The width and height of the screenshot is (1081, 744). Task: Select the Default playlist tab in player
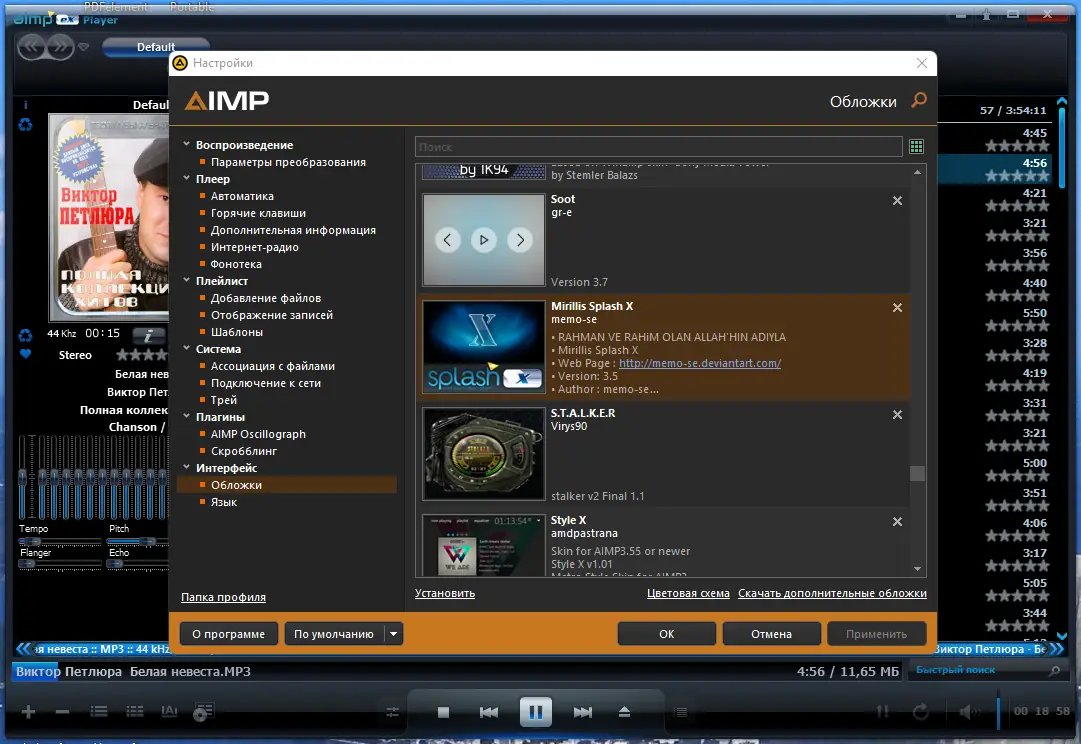(156, 47)
